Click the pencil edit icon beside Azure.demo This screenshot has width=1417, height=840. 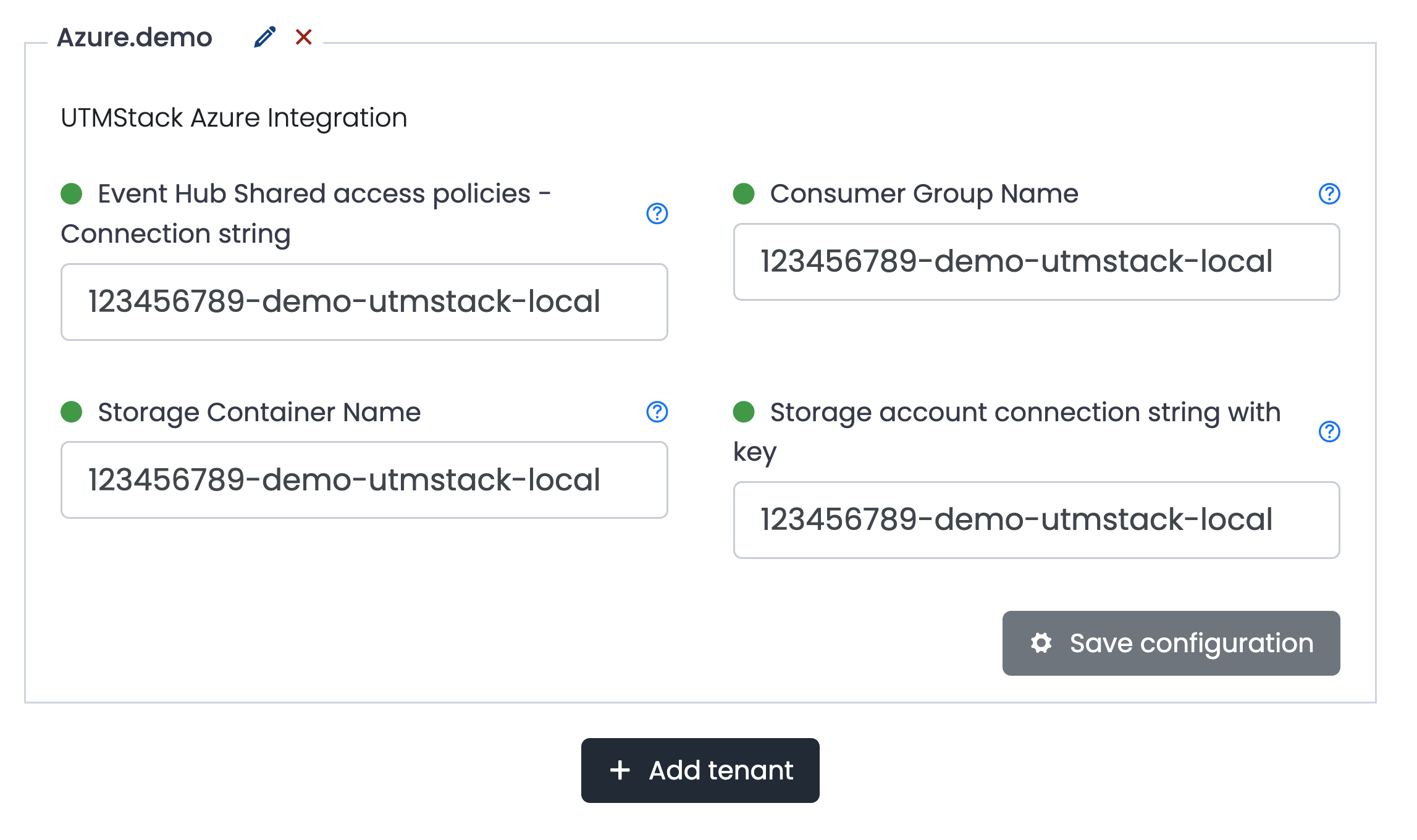[x=264, y=37]
